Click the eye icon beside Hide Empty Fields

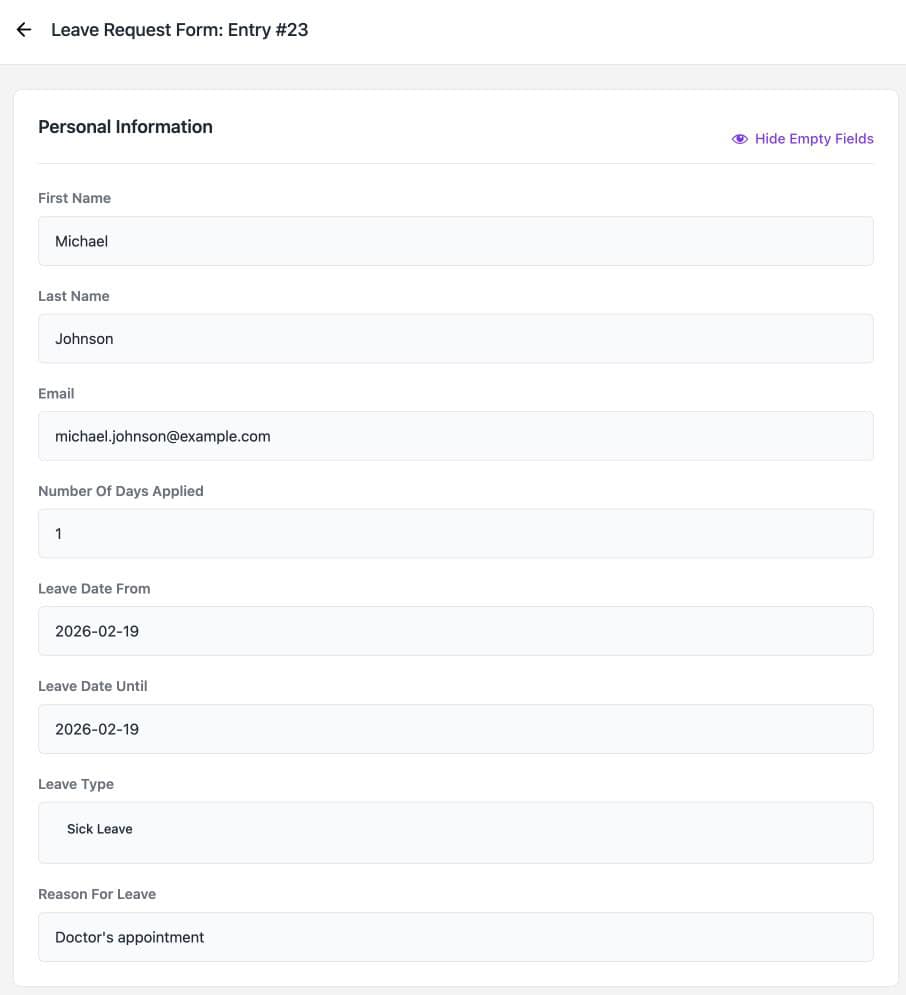tap(739, 139)
